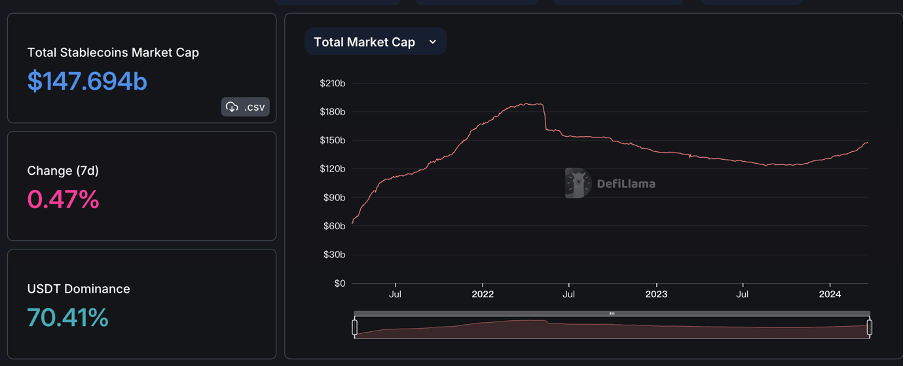Click the 2024 label on x-axis
Screen dimensions: 904x366
[x=830, y=294]
